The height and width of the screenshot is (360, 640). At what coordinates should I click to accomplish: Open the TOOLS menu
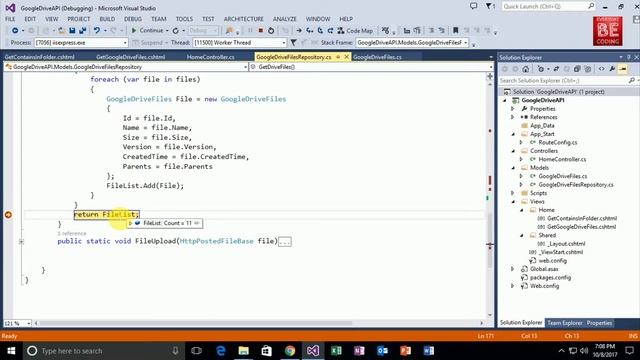184,19
